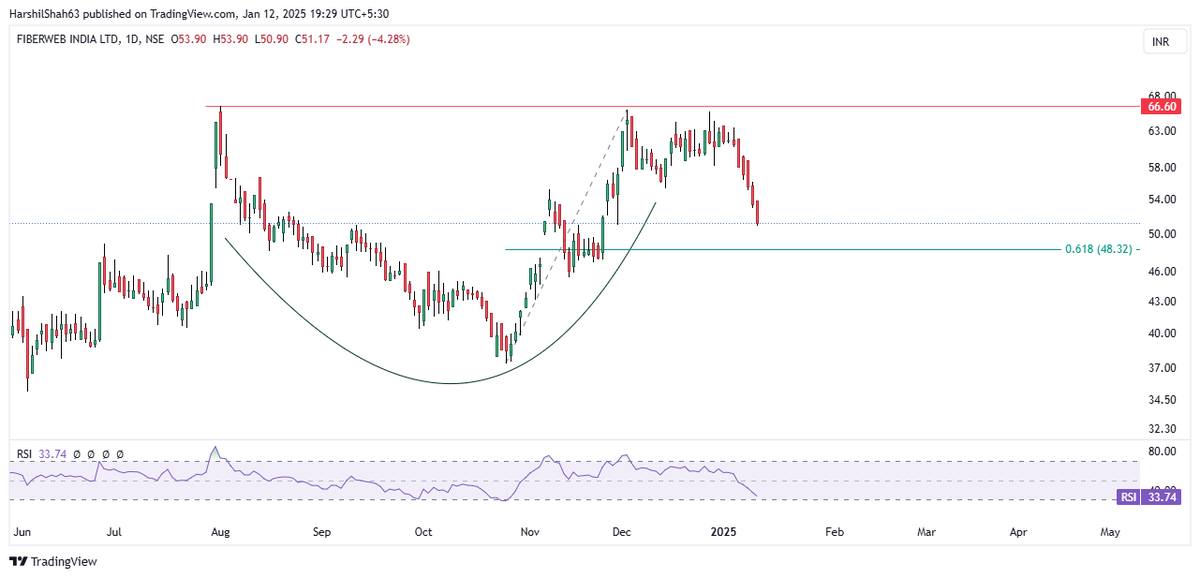
Task: Click the O53.90 open price value
Action: coord(189,39)
